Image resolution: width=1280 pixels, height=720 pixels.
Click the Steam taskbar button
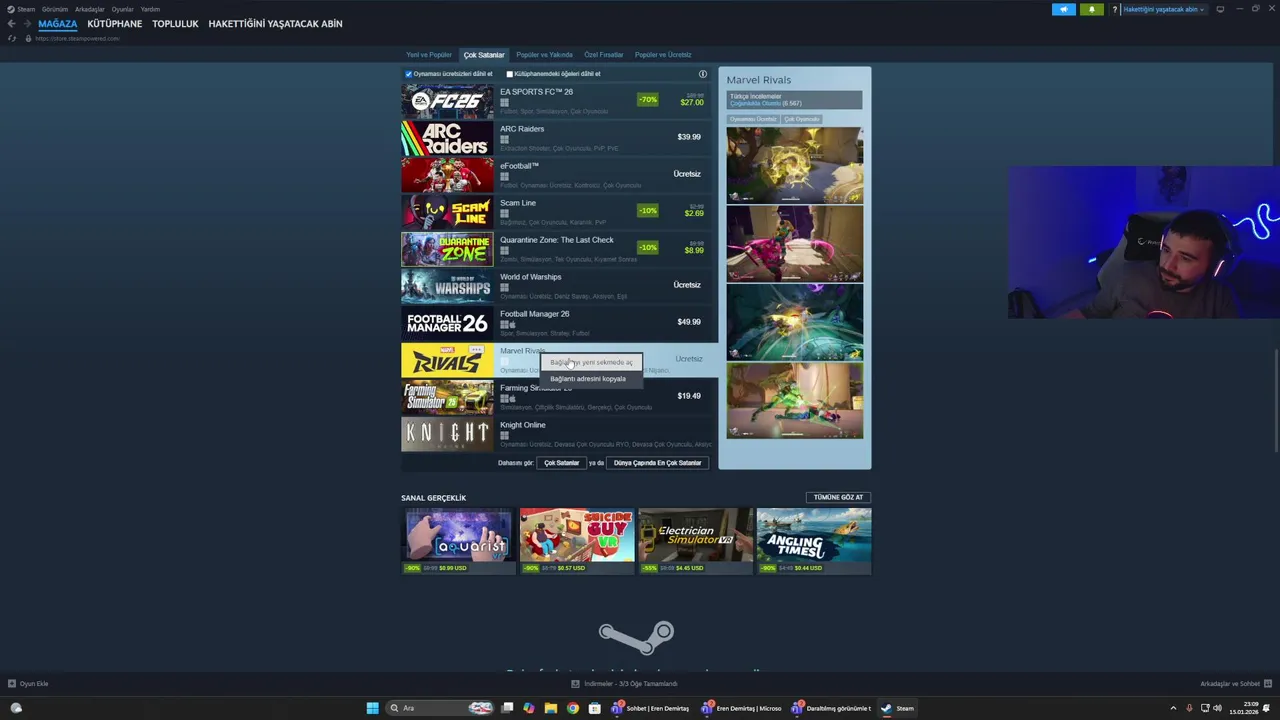point(897,708)
